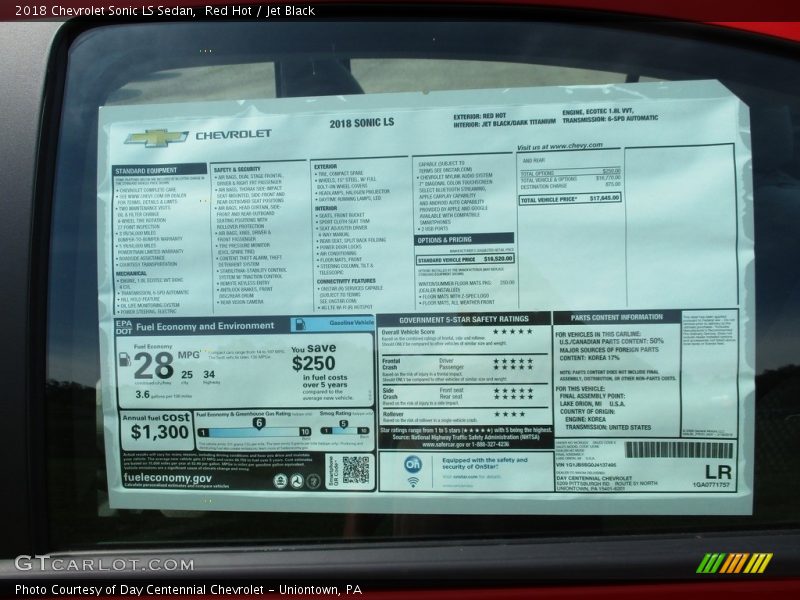This screenshot has height=600, width=800.
Task: Click the 2018 Sonic LS title
Action: click(x=361, y=124)
